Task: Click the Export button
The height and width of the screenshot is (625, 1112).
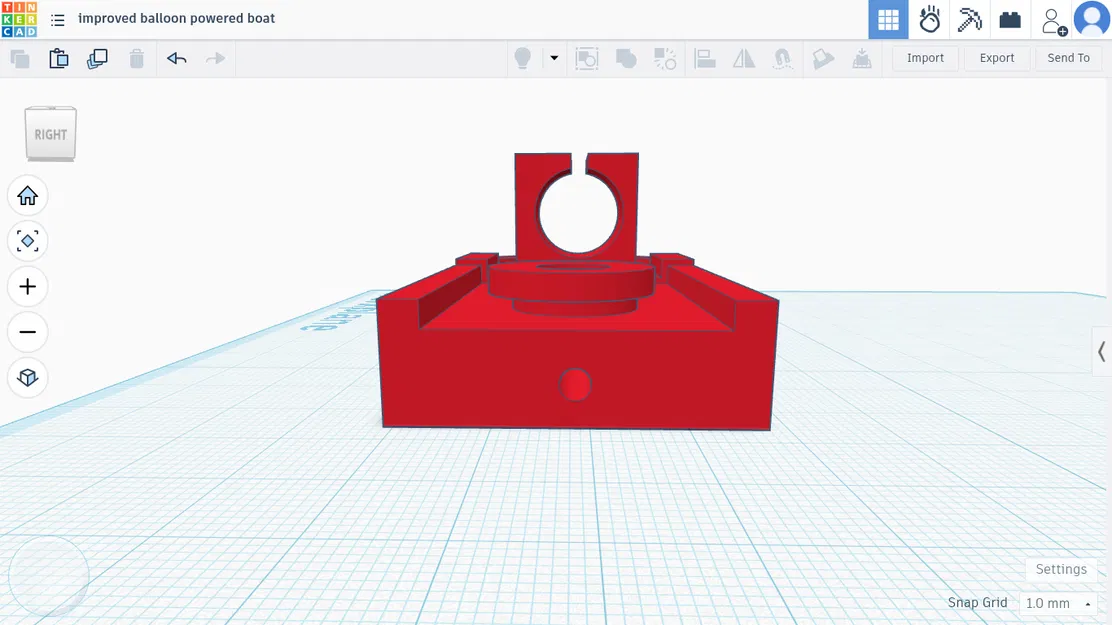Action: 996,58
